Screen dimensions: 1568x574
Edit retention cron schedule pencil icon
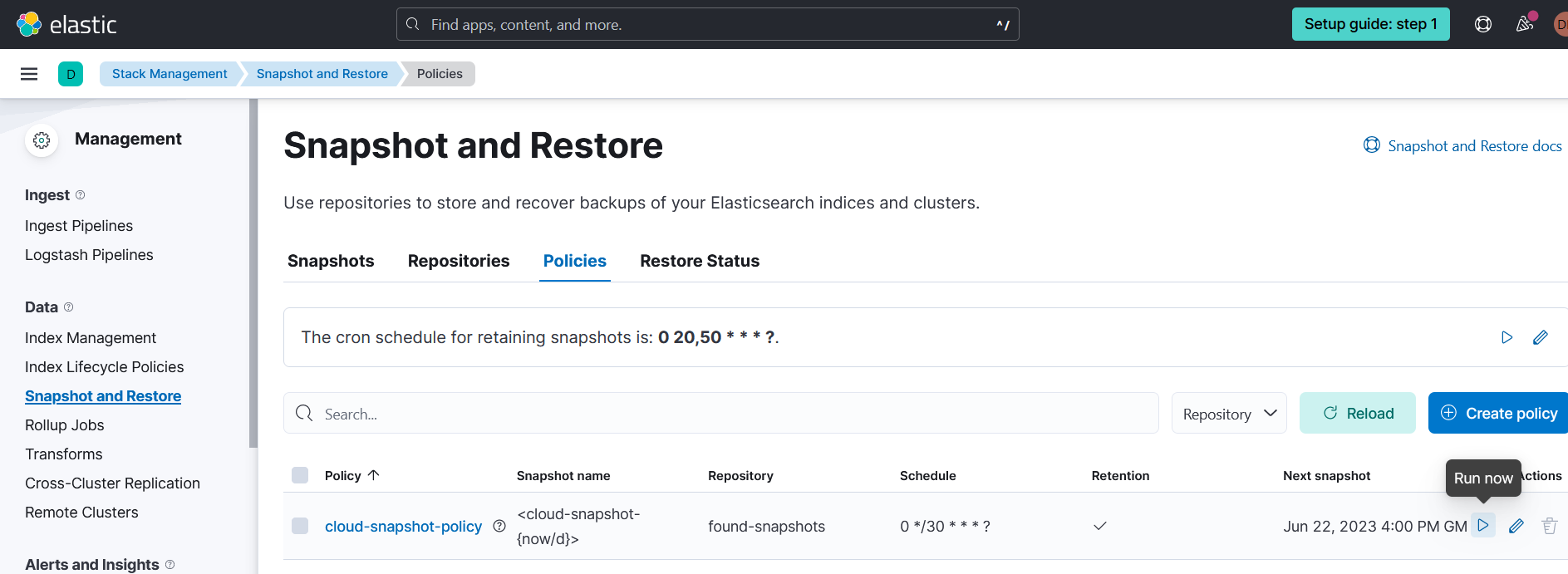1540,337
